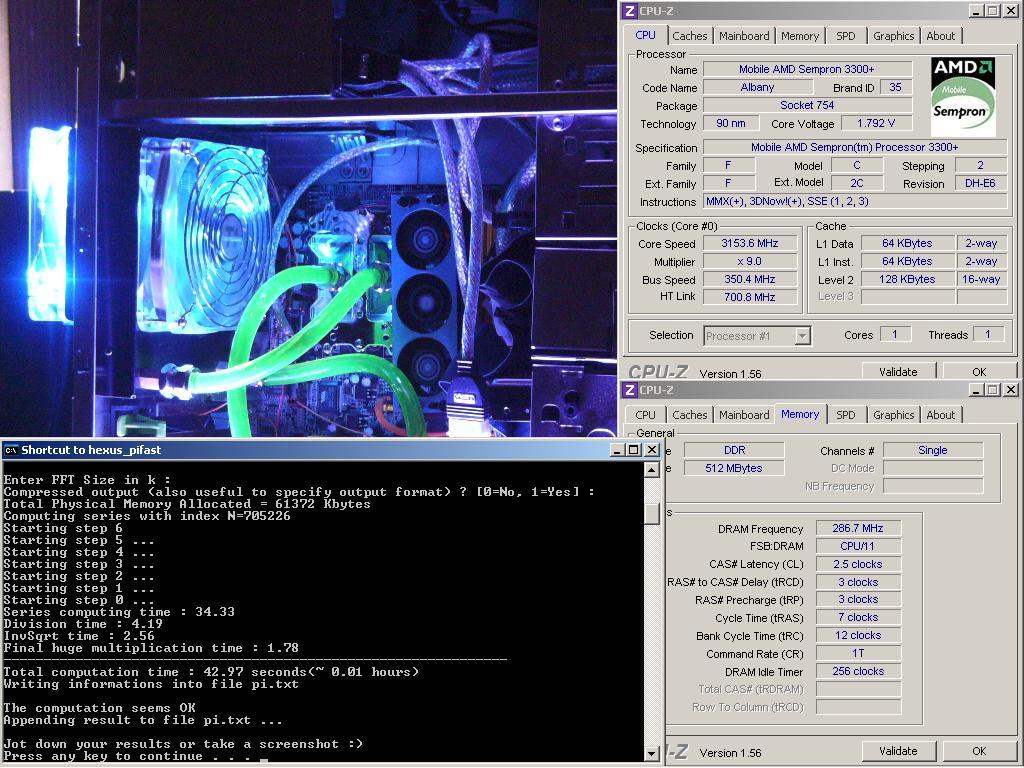The width and height of the screenshot is (1024, 768).
Task: Click the Core Speed value '3153.6 MHz'
Action: tap(750, 243)
